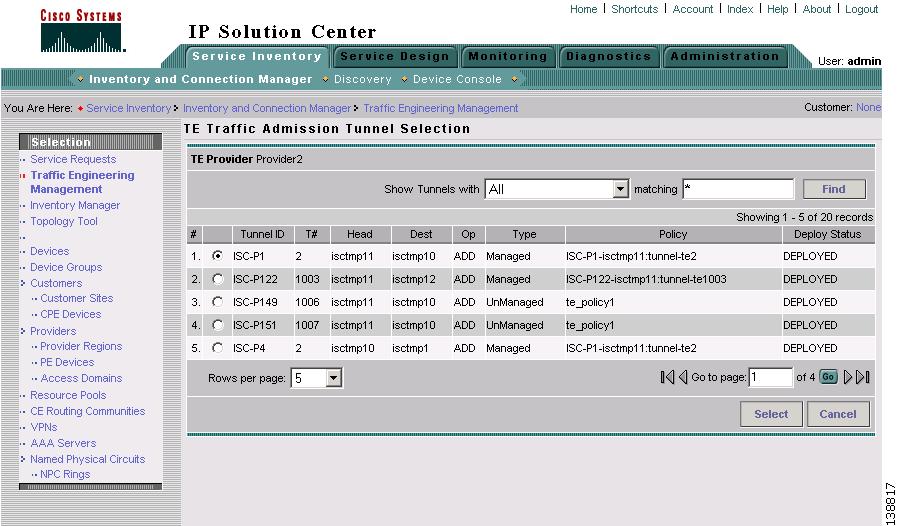Open the Index link

pyautogui.click(x=740, y=9)
